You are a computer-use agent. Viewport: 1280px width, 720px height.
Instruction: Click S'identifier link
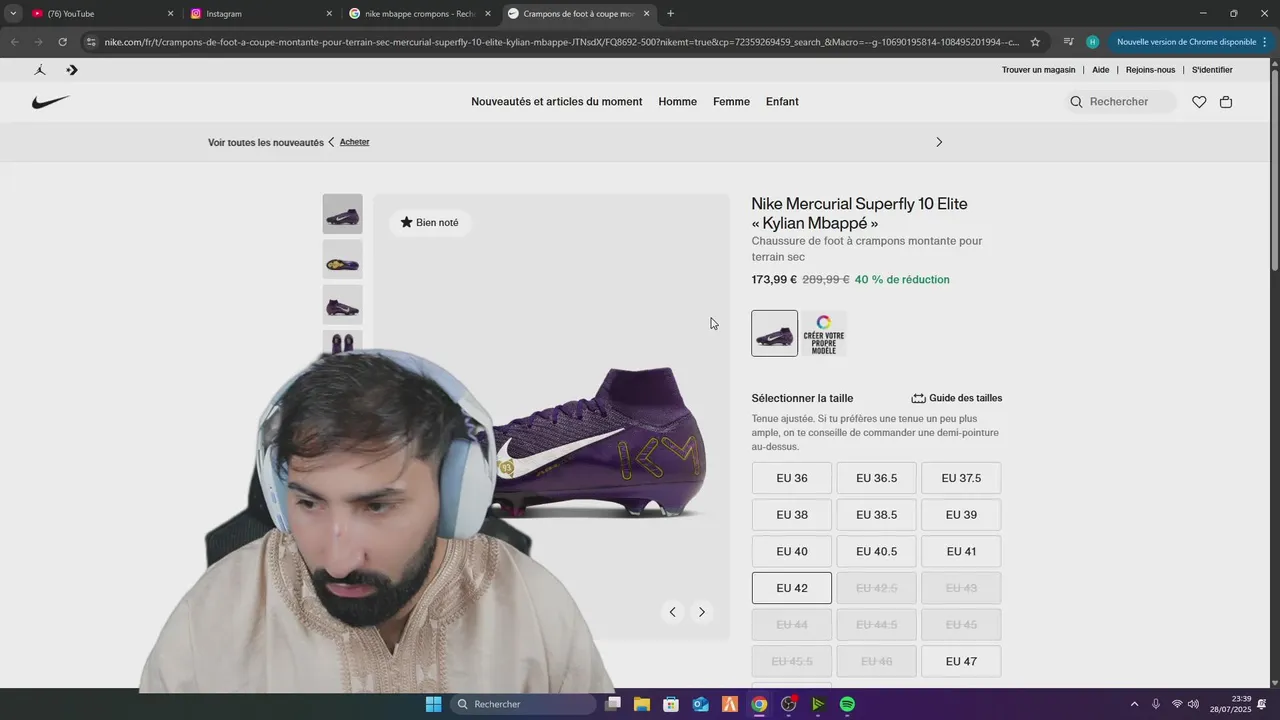pos(1212,70)
